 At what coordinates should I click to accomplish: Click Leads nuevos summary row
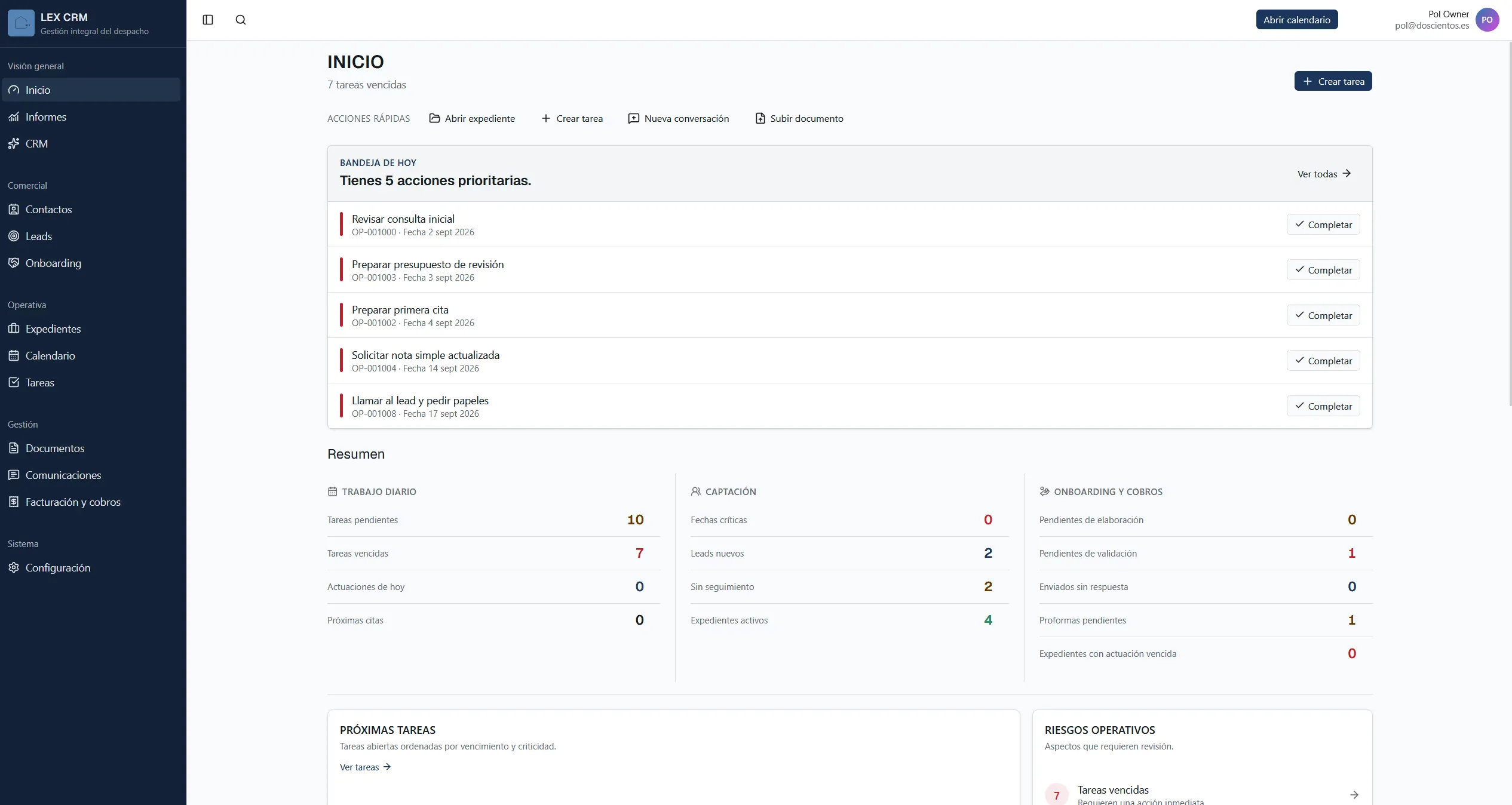pyautogui.click(x=849, y=553)
